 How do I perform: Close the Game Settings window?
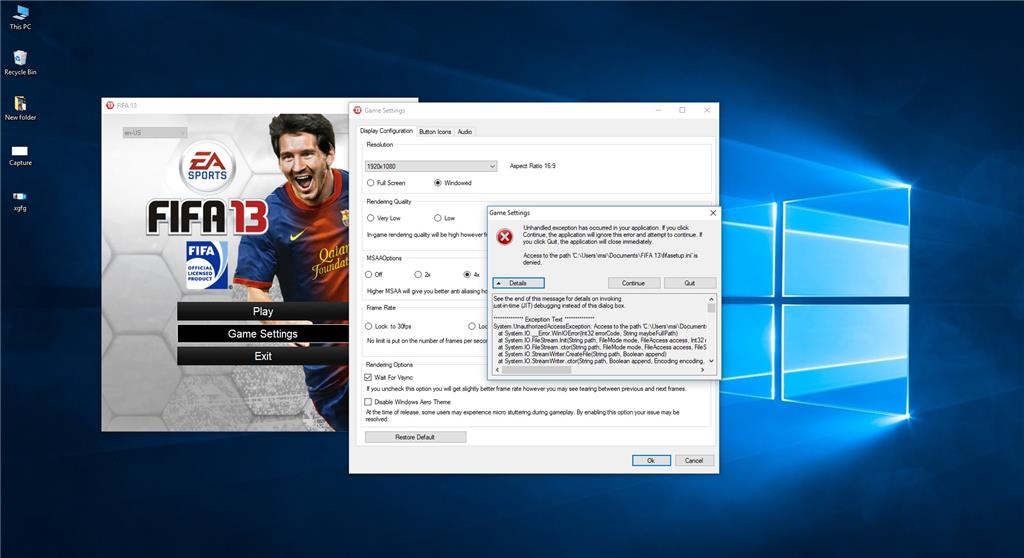707,110
